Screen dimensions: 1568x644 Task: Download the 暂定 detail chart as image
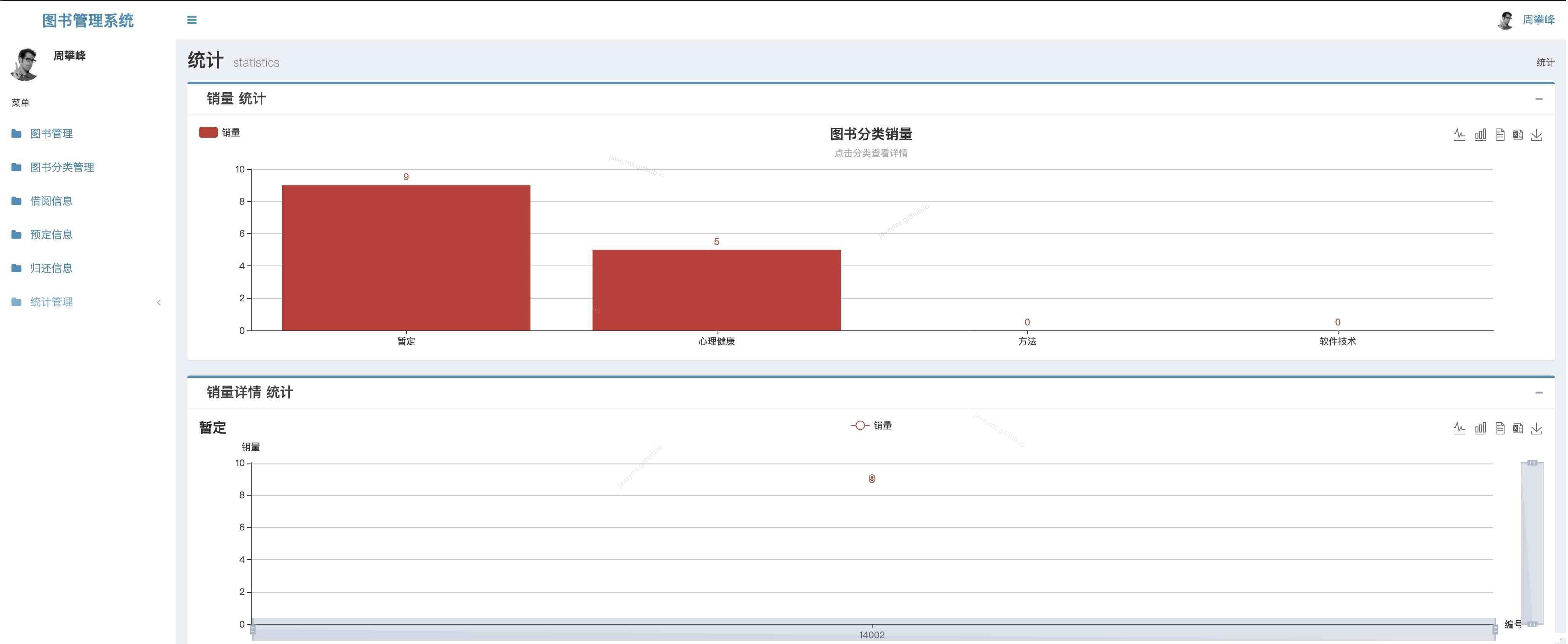pyautogui.click(x=1536, y=428)
